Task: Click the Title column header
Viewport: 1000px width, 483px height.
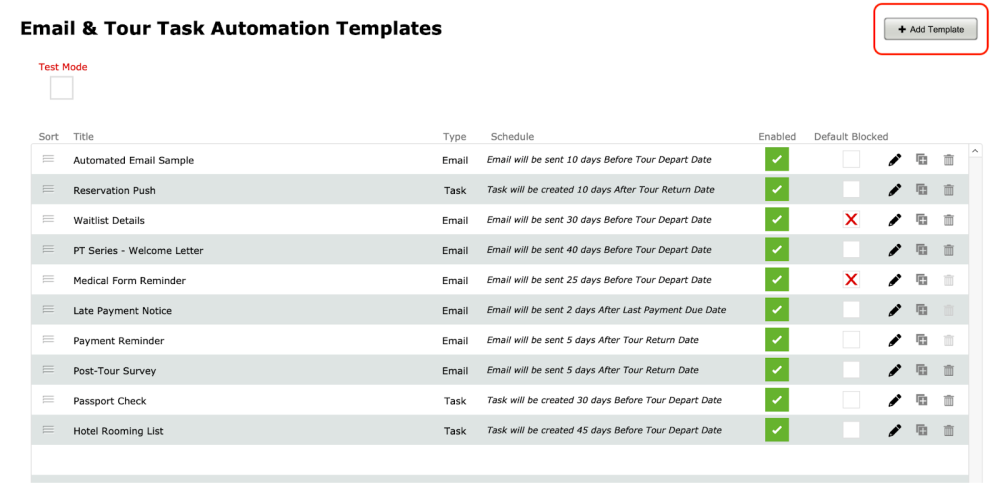Action: point(83,137)
